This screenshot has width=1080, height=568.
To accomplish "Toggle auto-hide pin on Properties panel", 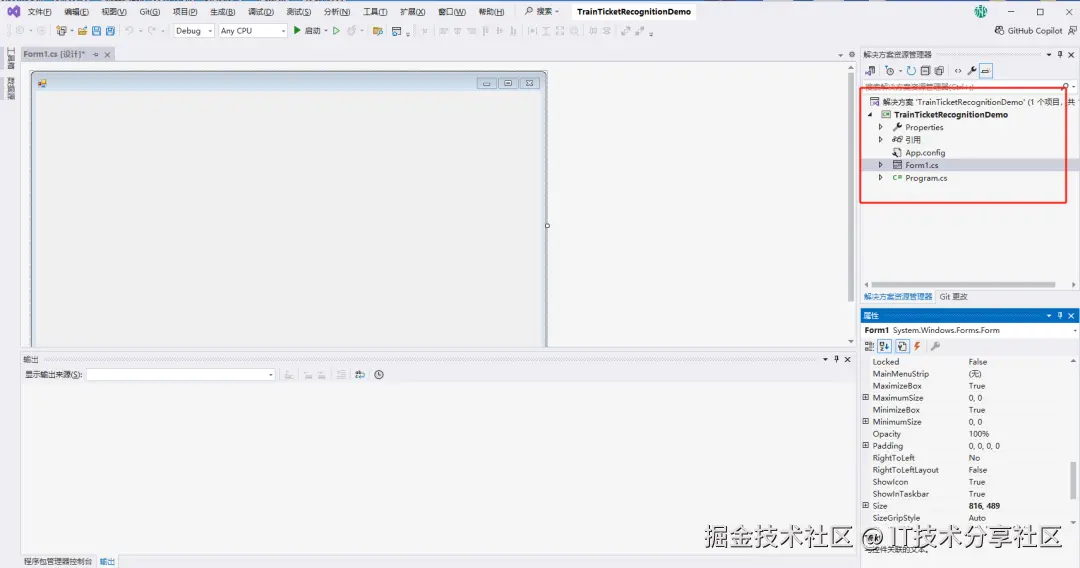I will (1060, 315).
